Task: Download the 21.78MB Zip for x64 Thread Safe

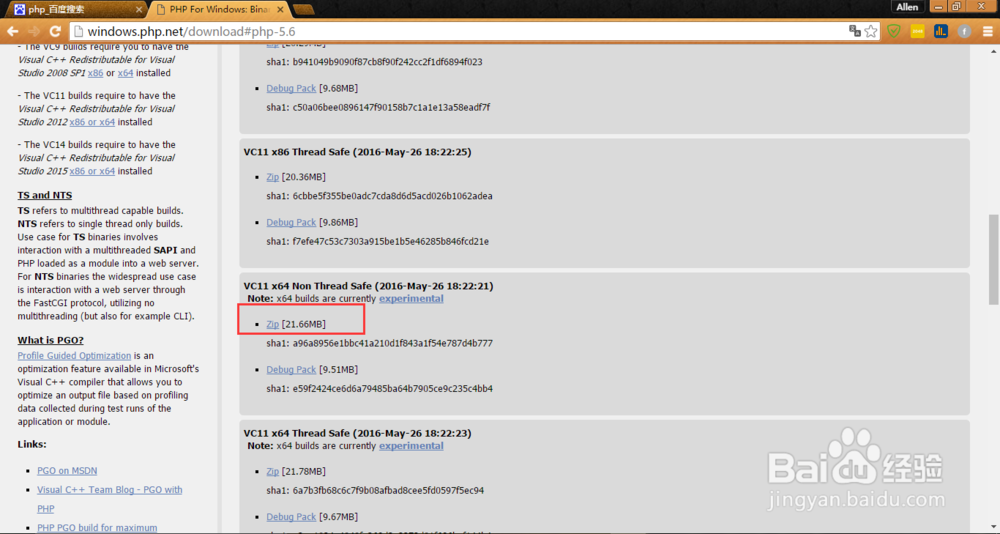Action: tap(272, 471)
